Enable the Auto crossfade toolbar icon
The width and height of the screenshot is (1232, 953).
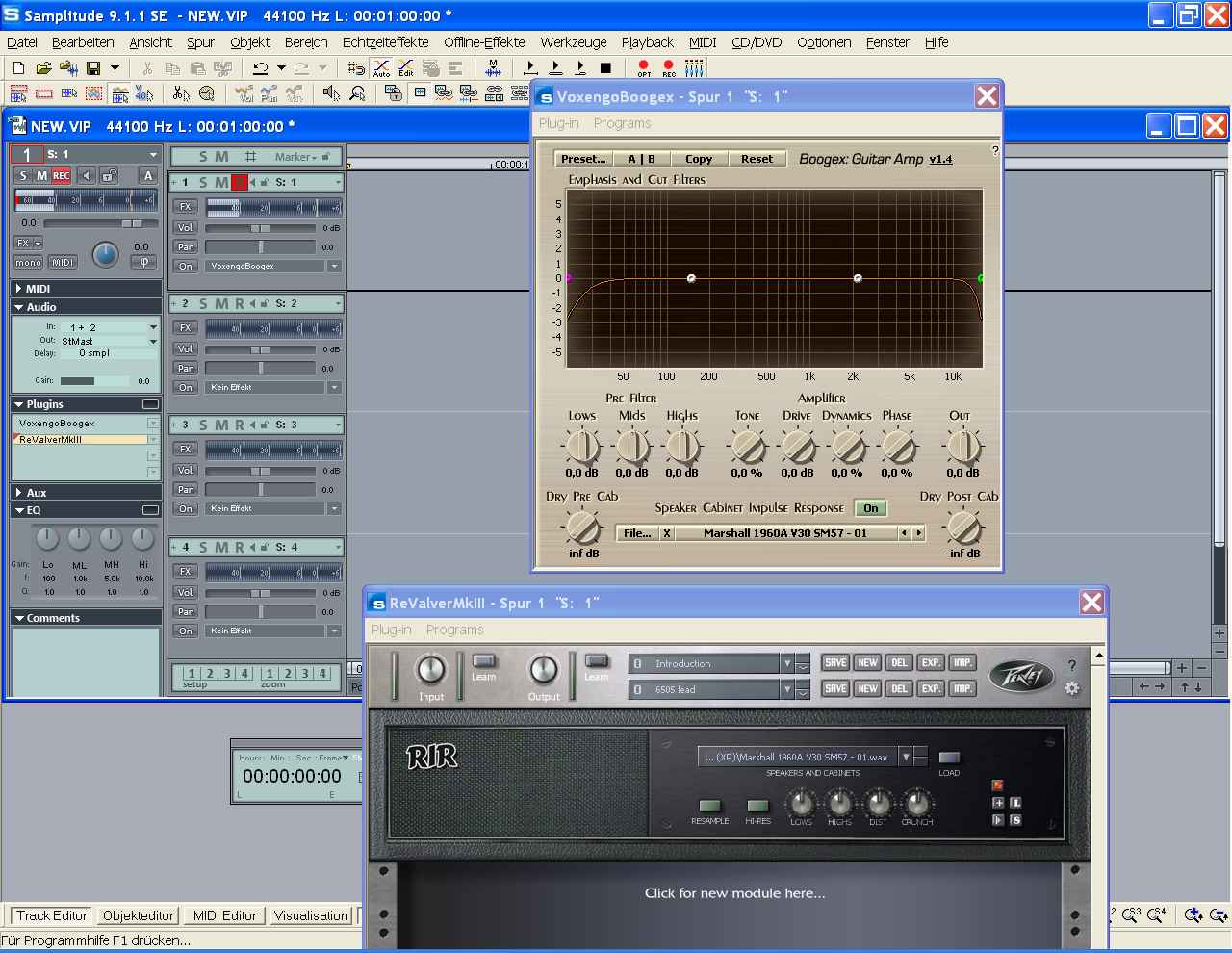click(x=381, y=68)
